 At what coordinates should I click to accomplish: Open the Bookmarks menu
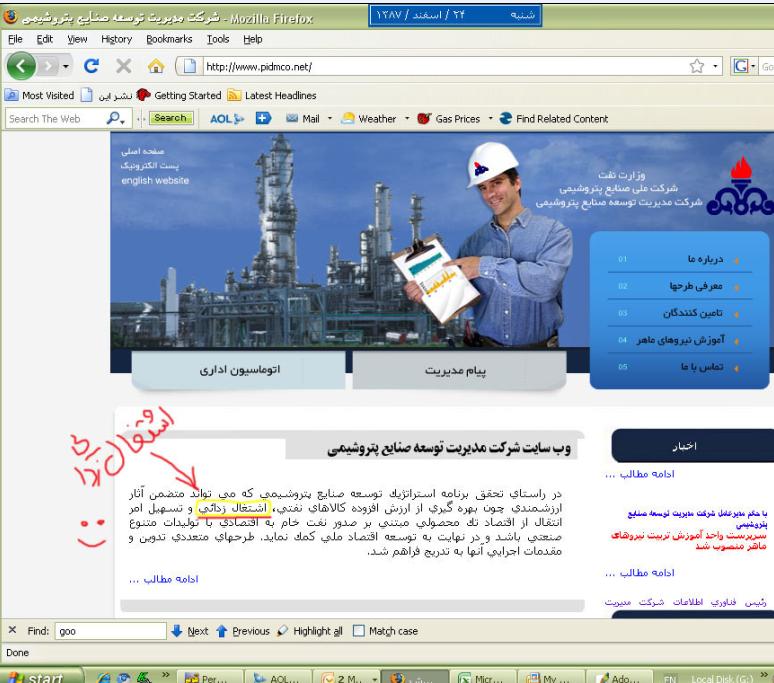(167, 39)
